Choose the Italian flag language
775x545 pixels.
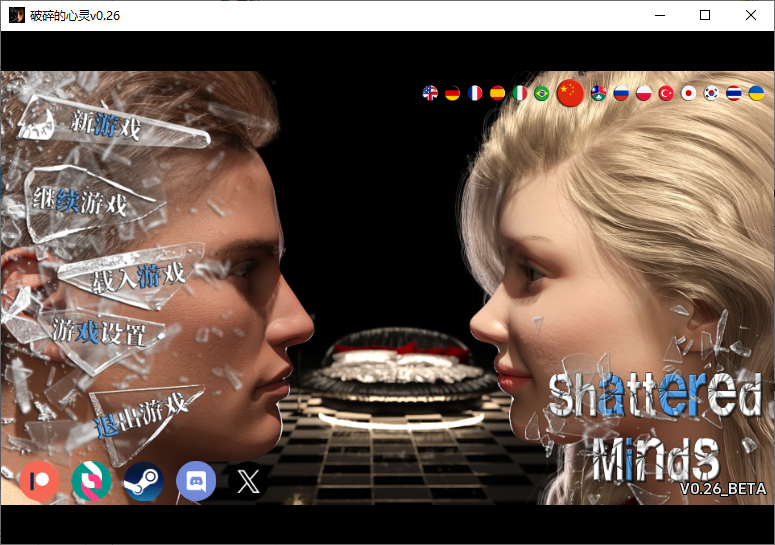pyautogui.click(x=519, y=93)
